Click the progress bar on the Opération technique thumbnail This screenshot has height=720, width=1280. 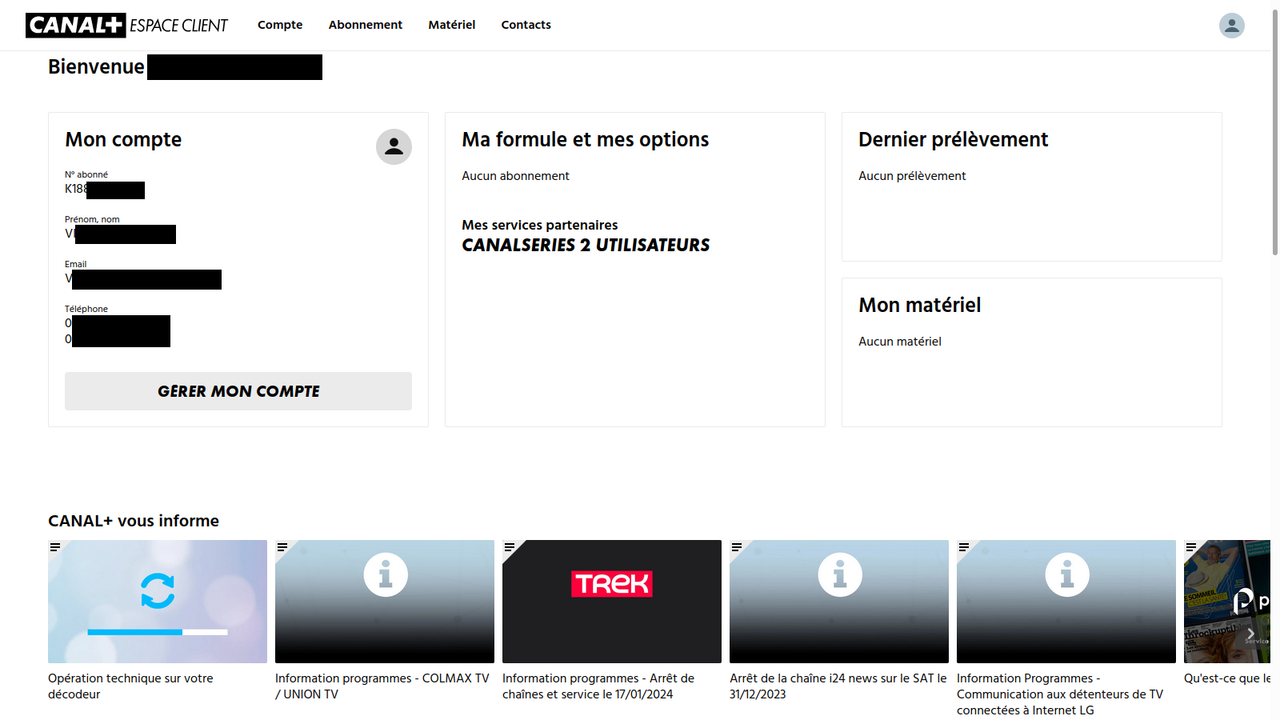(x=157, y=632)
